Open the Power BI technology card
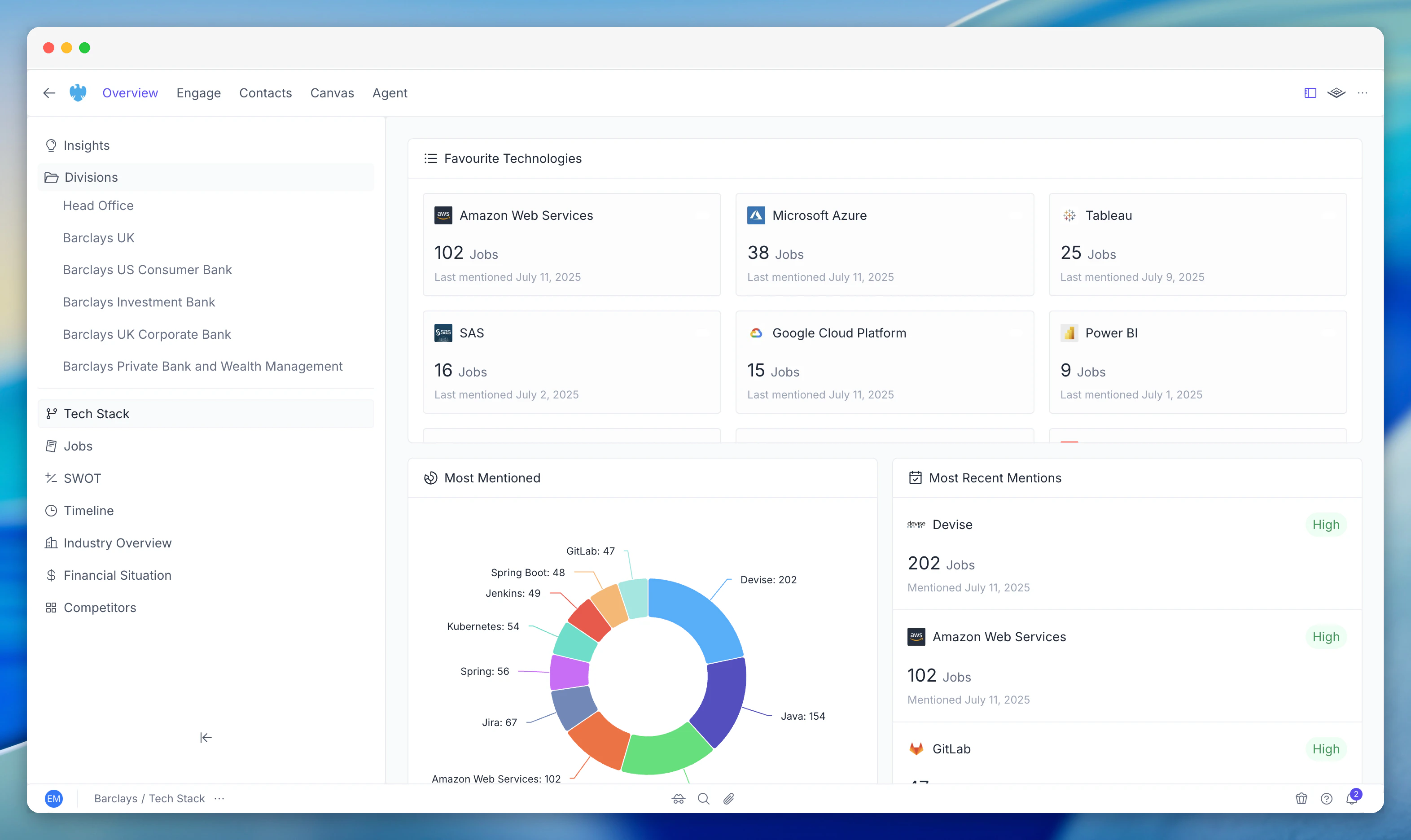This screenshot has height=840, width=1411. click(1198, 362)
